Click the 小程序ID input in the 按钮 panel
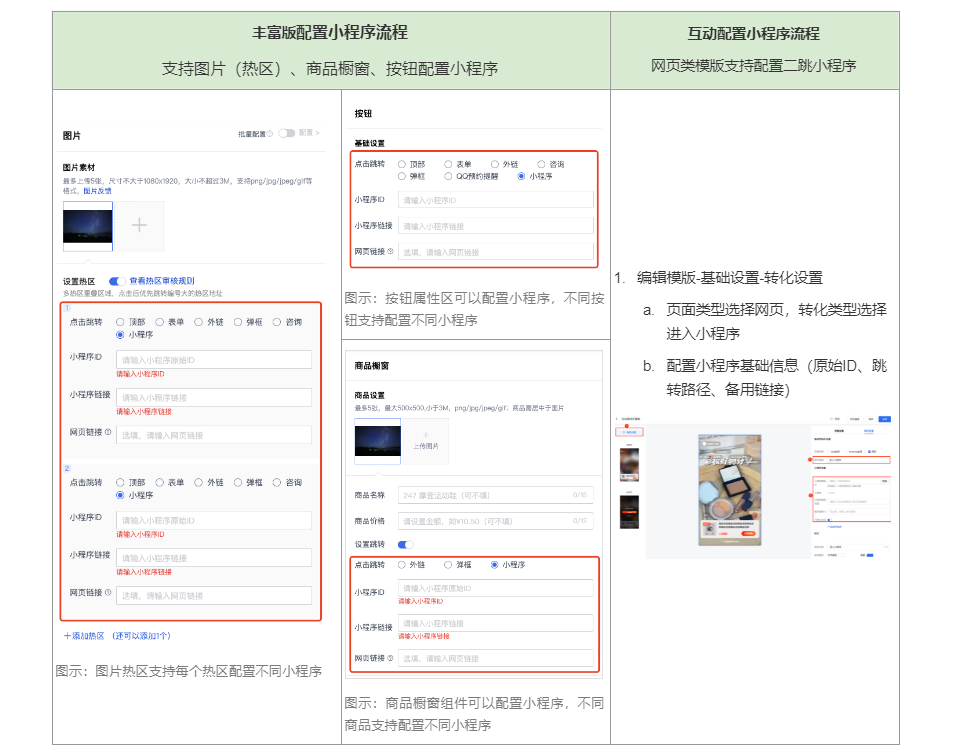This screenshot has height=754, width=966. [x=495, y=200]
